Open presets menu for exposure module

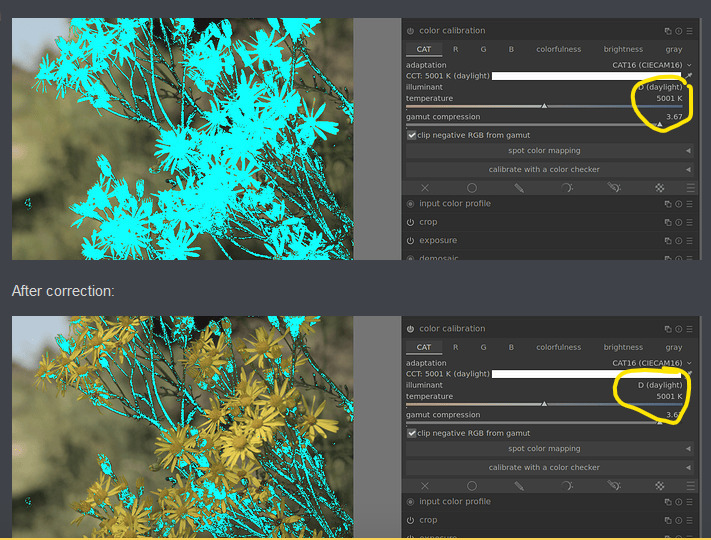[689, 241]
